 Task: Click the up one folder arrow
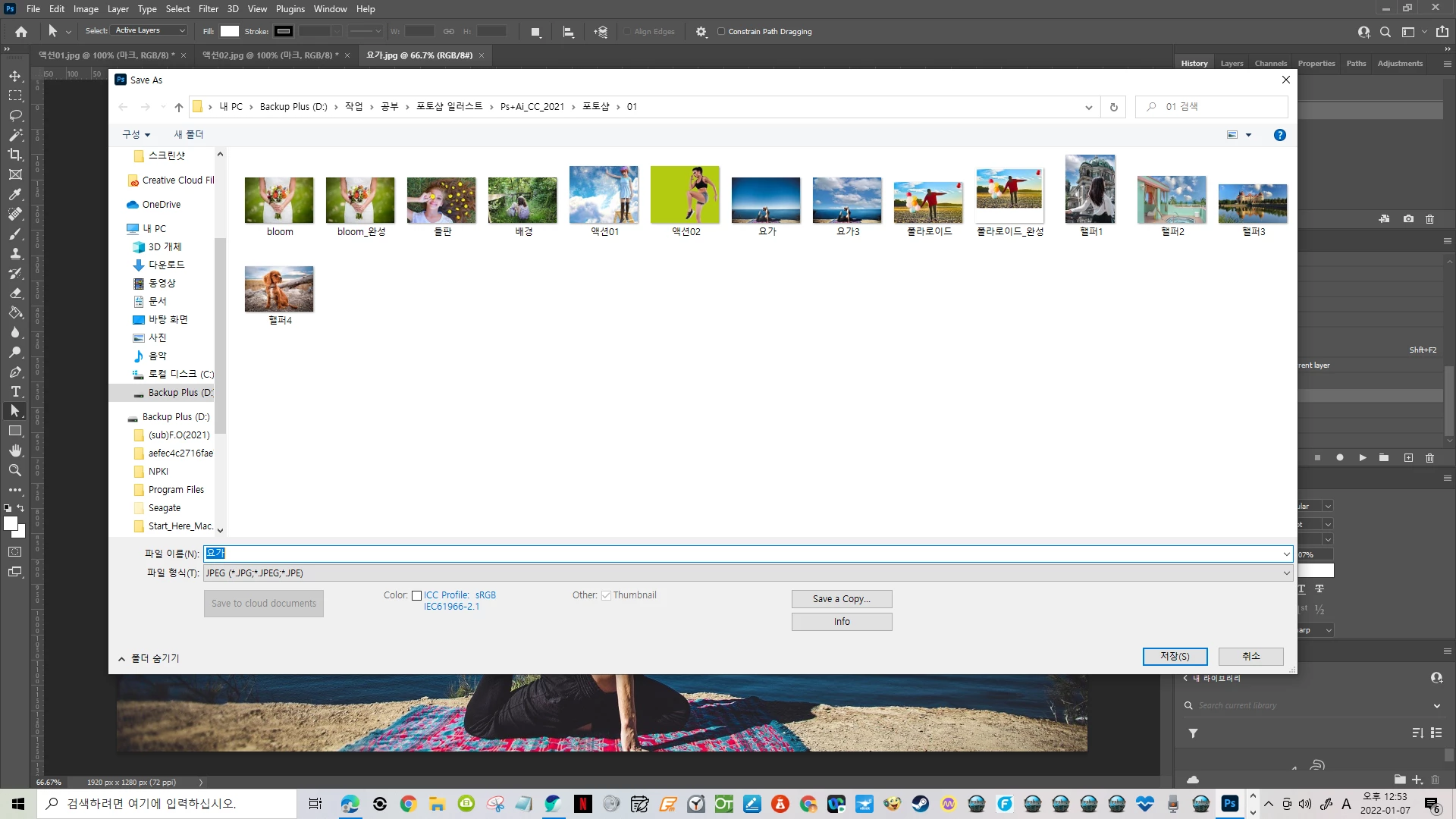point(179,107)
